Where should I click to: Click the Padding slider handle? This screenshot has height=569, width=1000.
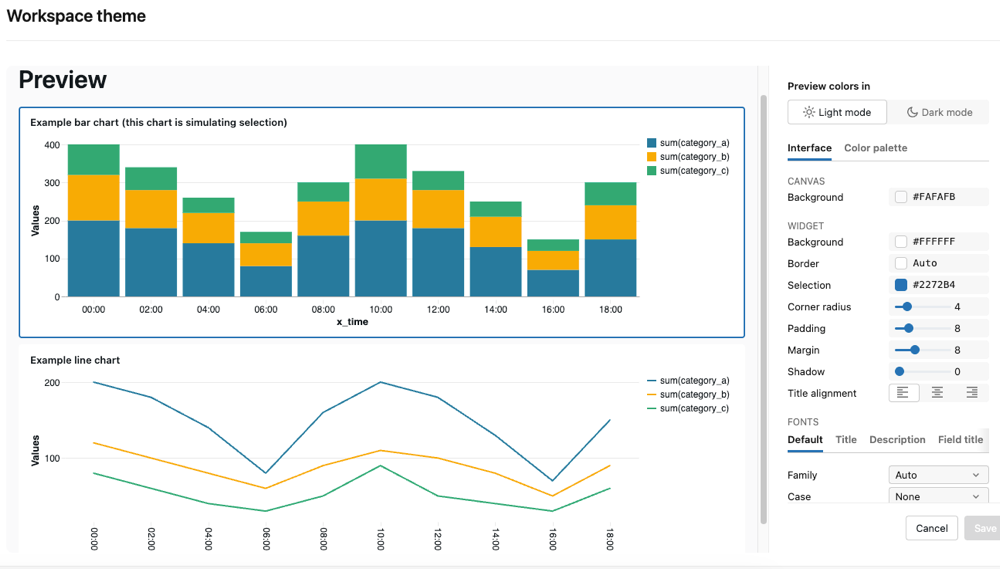(909, 329)
